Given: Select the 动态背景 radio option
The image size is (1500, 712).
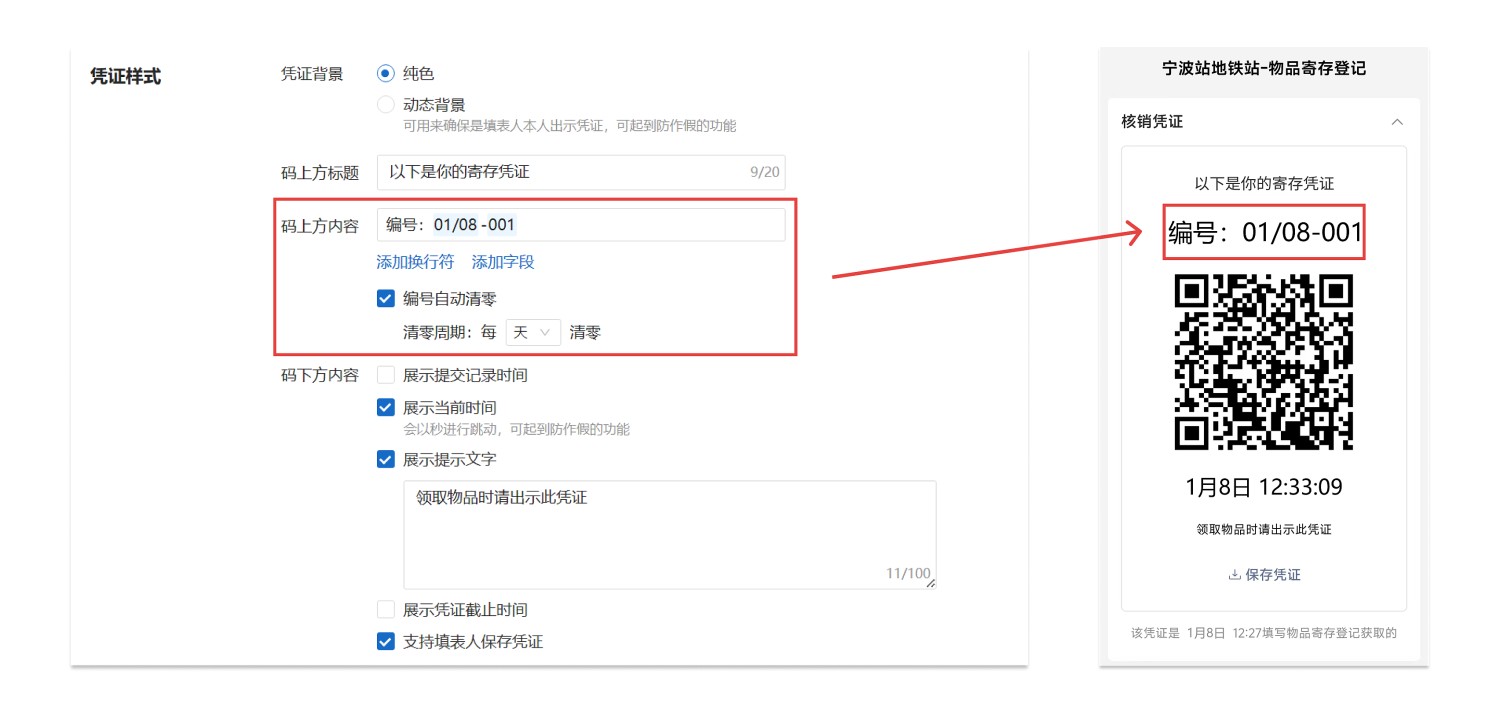Looking at the screenshot, I should click(x=386, y=105).
